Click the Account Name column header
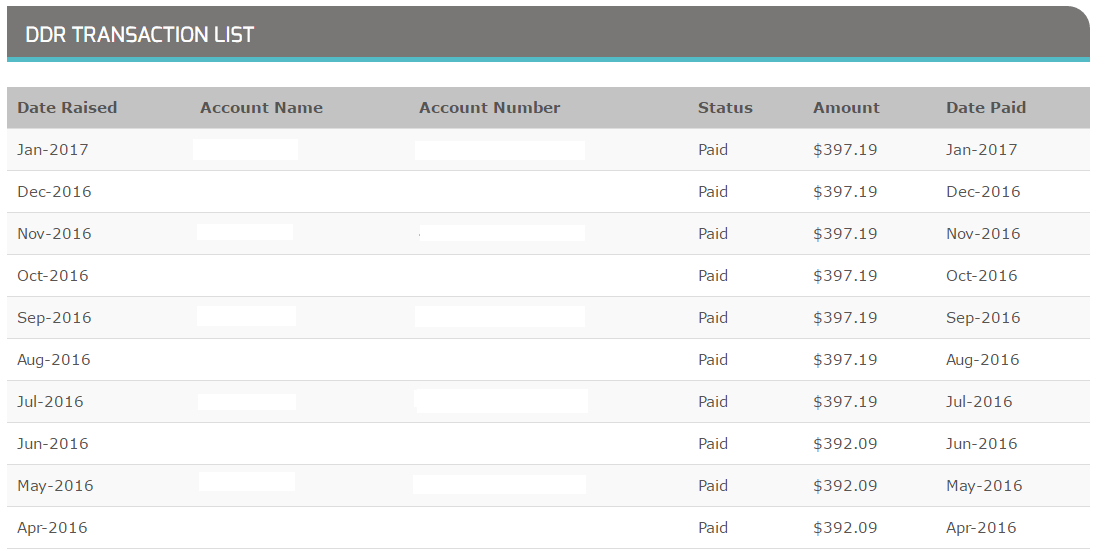The image size is (1098, 556). coord(261,108)
